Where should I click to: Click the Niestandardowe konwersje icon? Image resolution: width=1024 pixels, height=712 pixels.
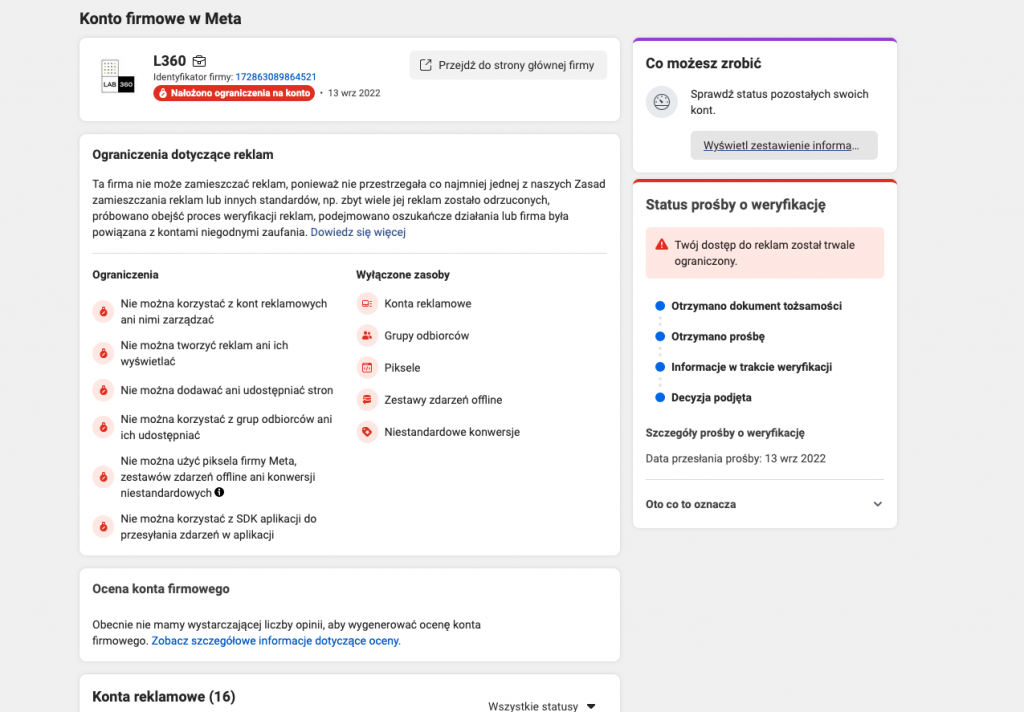tap(367, 432)
